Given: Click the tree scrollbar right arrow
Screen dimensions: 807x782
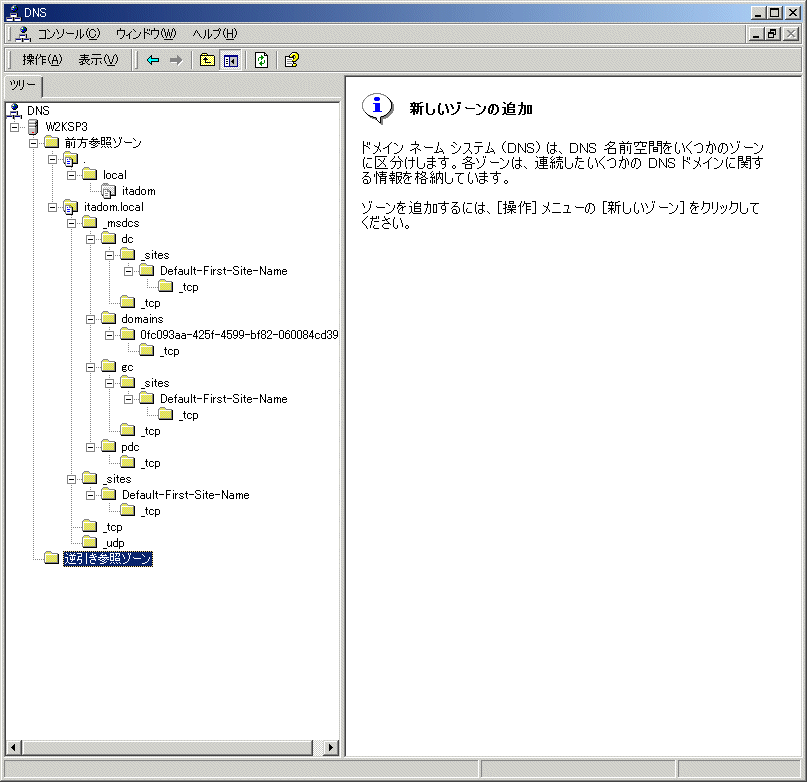Looking at the screenshot, I should point(330,748).
